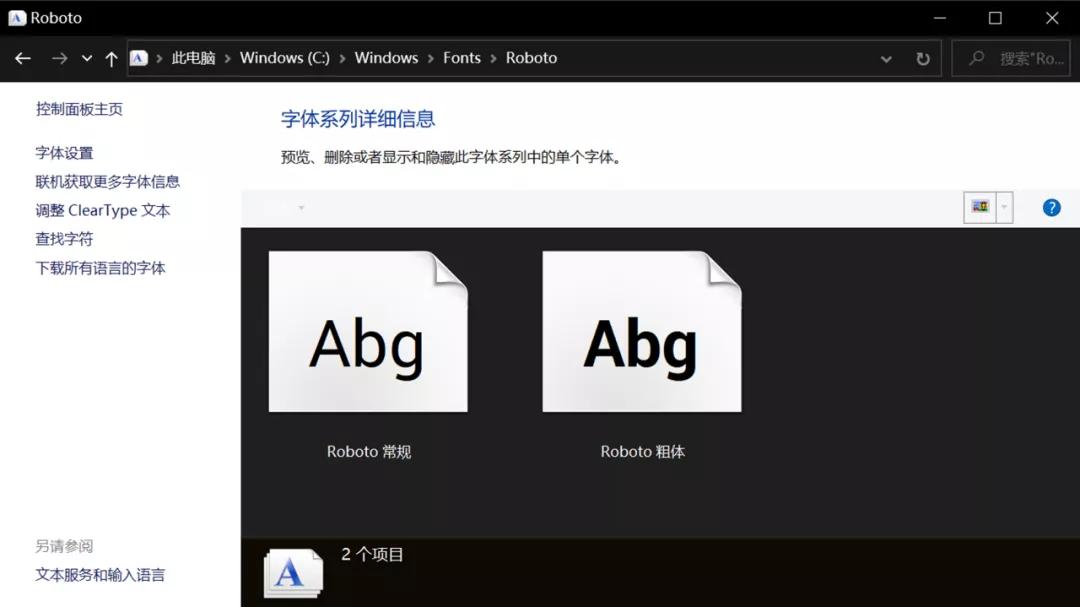Click the up-one-level arrow
The height and width of the screenshot is (607, 1080).
point(111,58)
